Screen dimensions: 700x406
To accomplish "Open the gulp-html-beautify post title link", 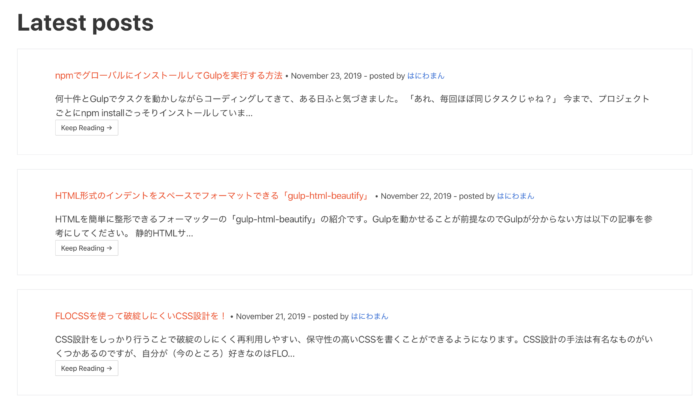I will click(x=212, y=196).
